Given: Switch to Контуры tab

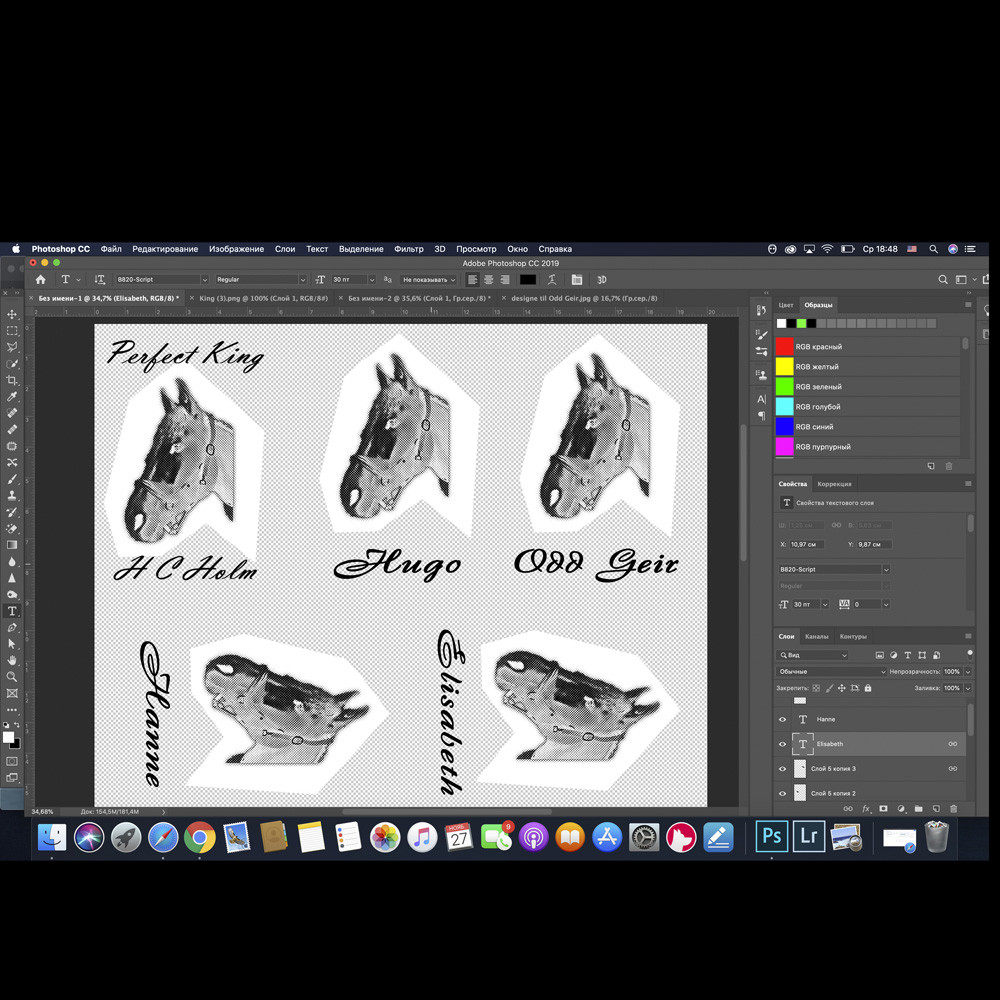Looking at the screenshot, I should point(853,636).
